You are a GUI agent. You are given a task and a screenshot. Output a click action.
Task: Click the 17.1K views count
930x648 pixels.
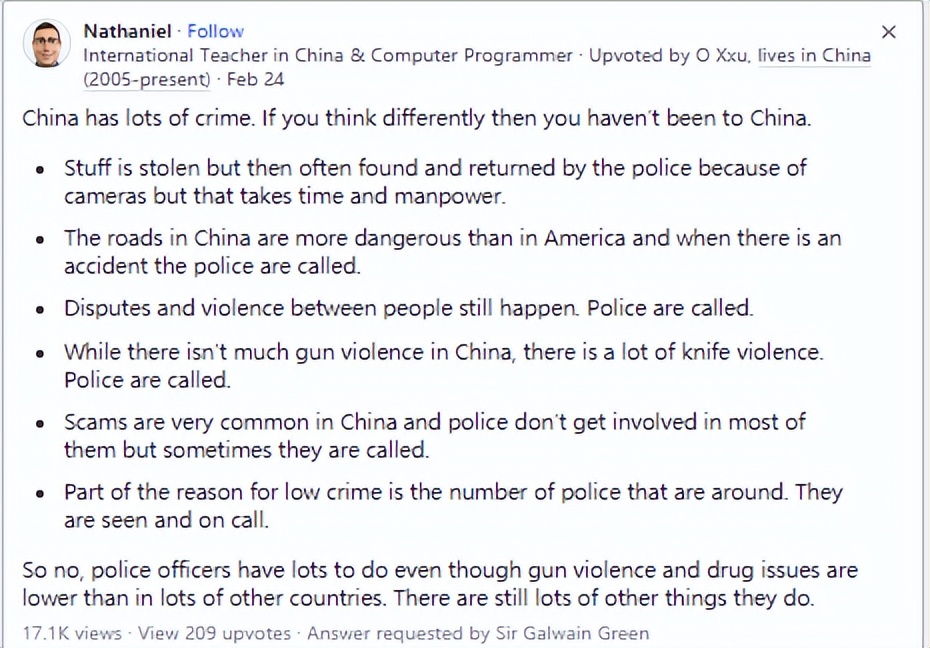pos(72,633)
